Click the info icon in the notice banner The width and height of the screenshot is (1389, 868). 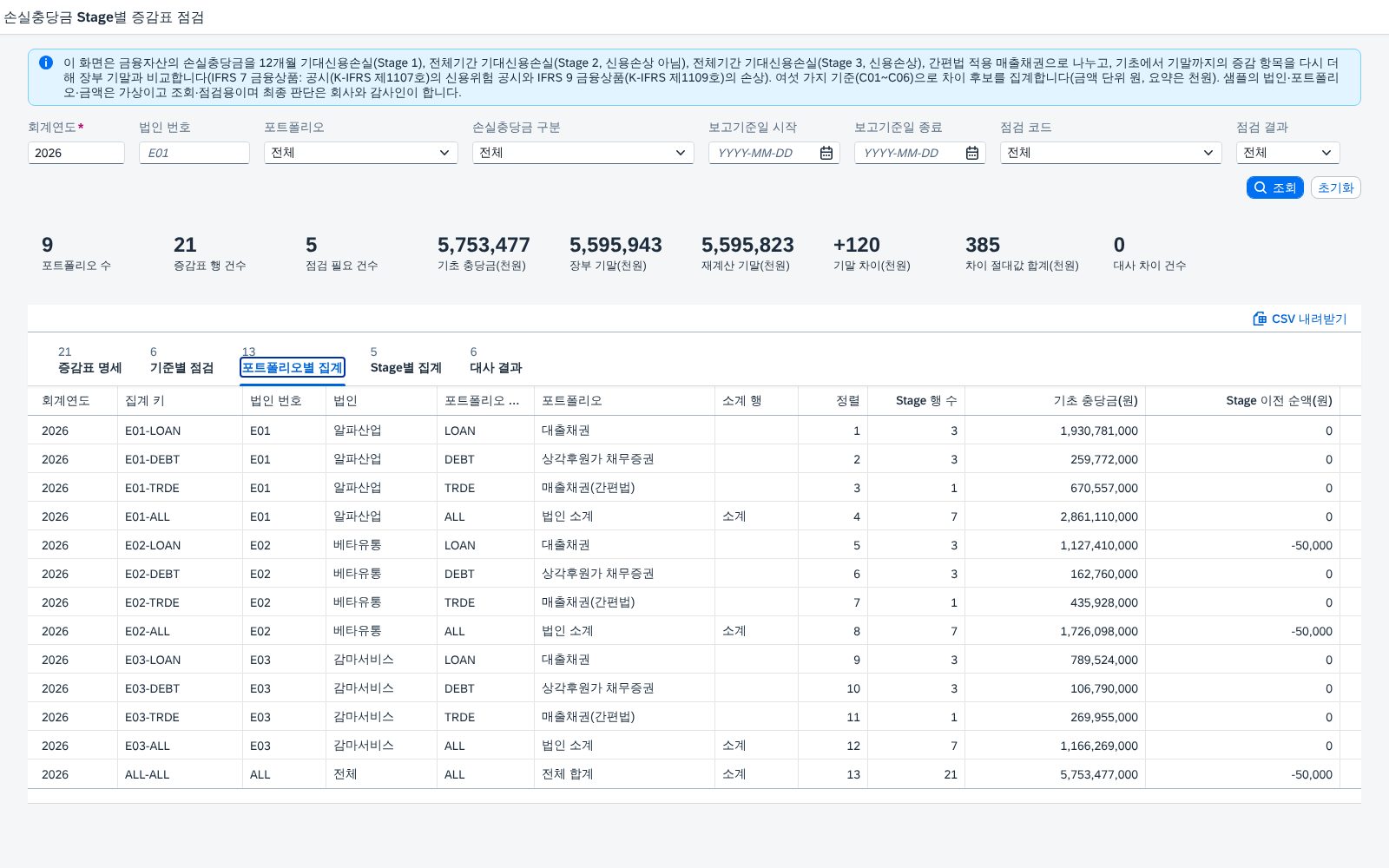[x=46, y=62]
